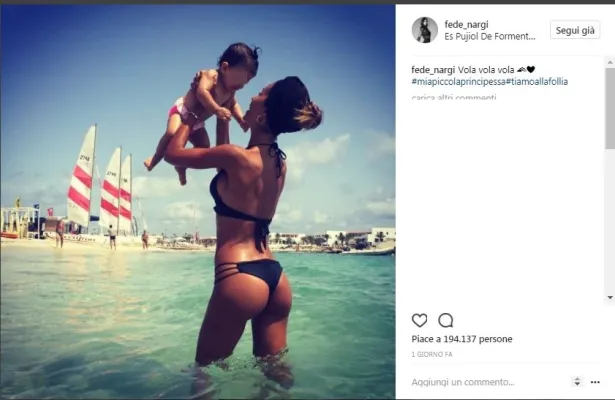Click the beach photo in the post
The width and height of the screenshot is (615, 400).
pyautogui.click(x=198, y=202)
